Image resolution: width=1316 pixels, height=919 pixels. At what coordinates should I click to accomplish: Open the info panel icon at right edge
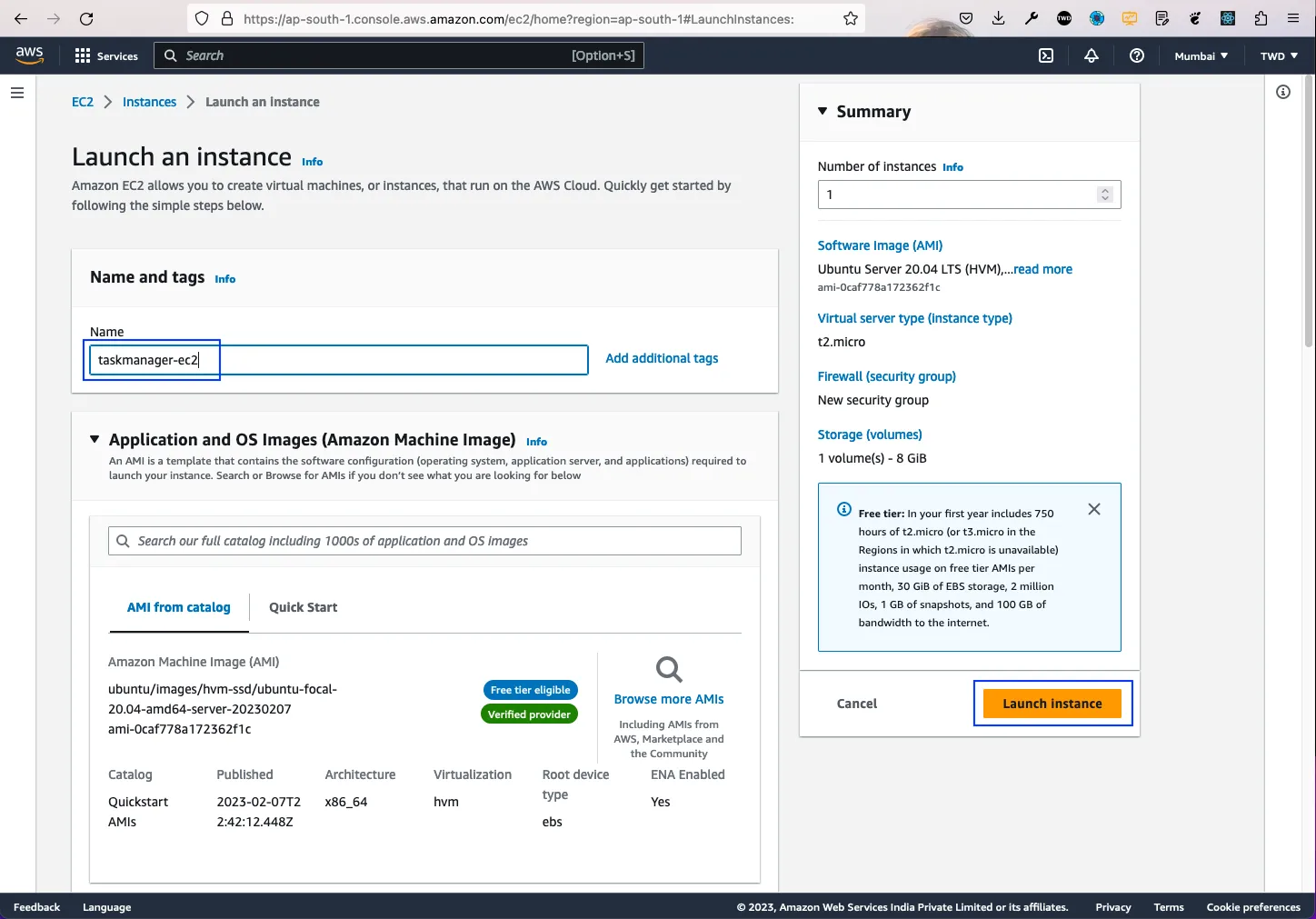1283,92
